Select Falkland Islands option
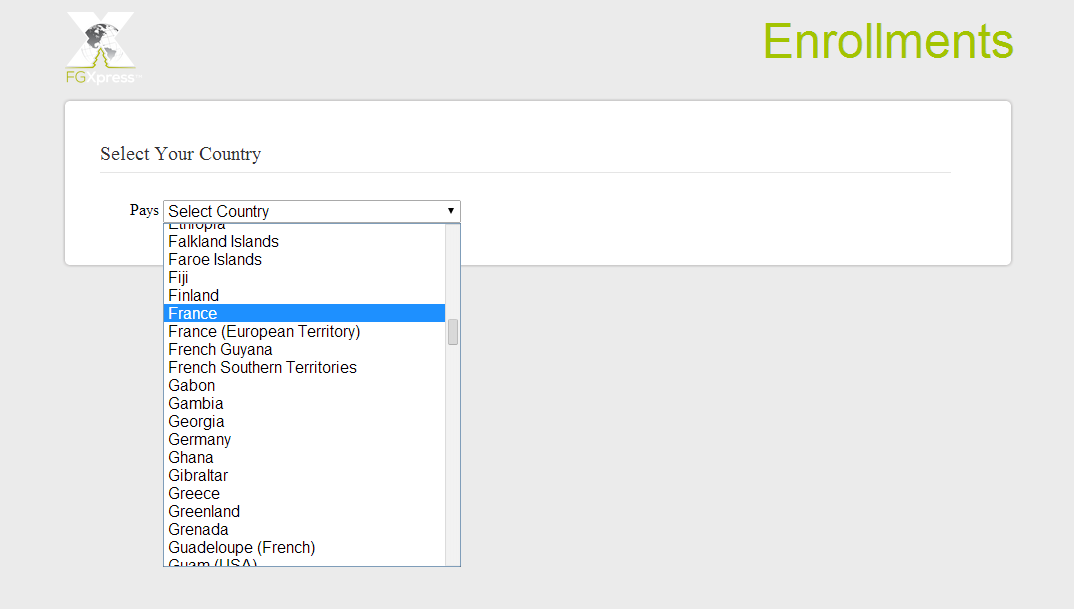 (x=304, y=241)
